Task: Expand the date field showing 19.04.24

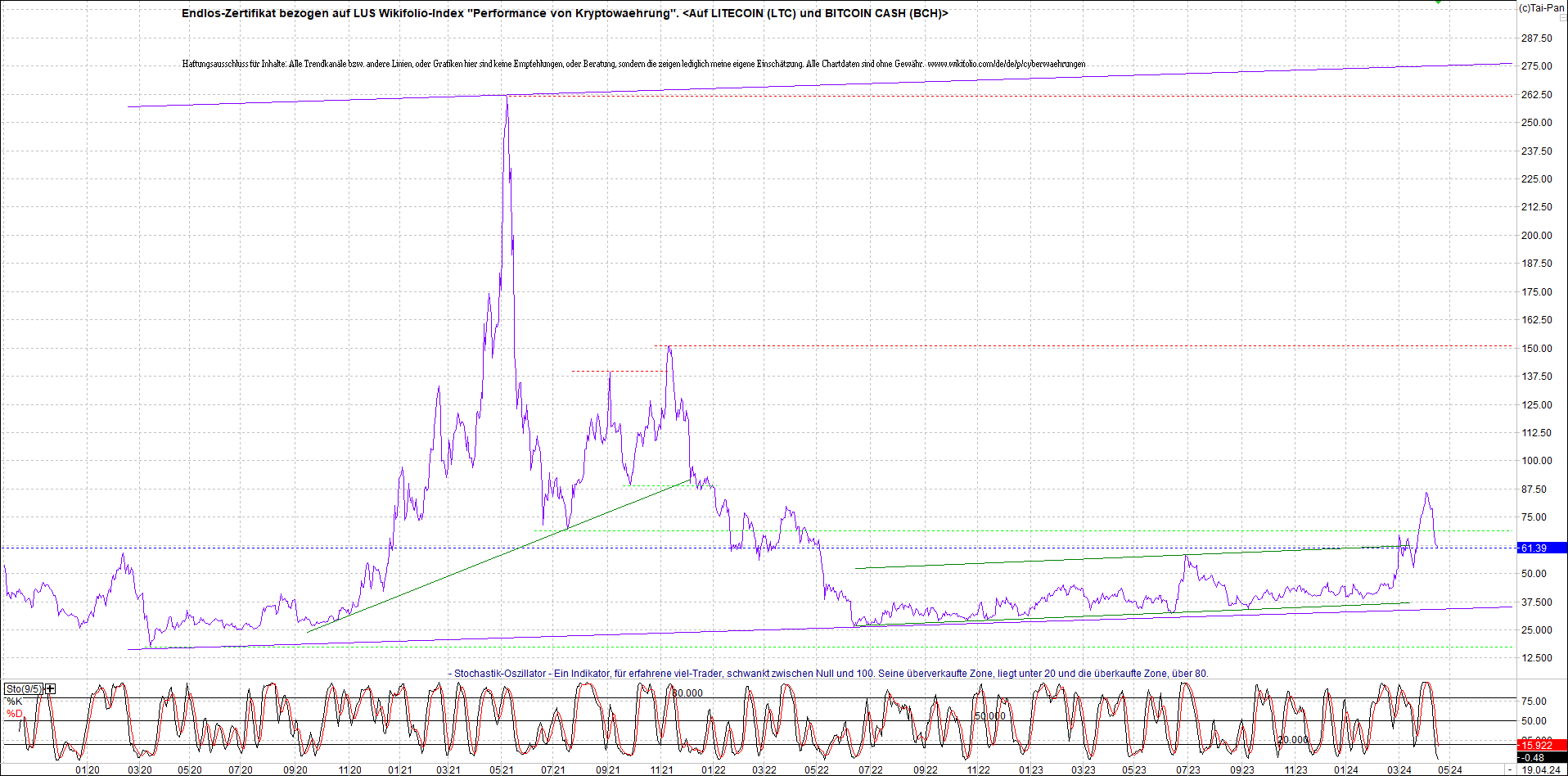Action: [1540, 769]
